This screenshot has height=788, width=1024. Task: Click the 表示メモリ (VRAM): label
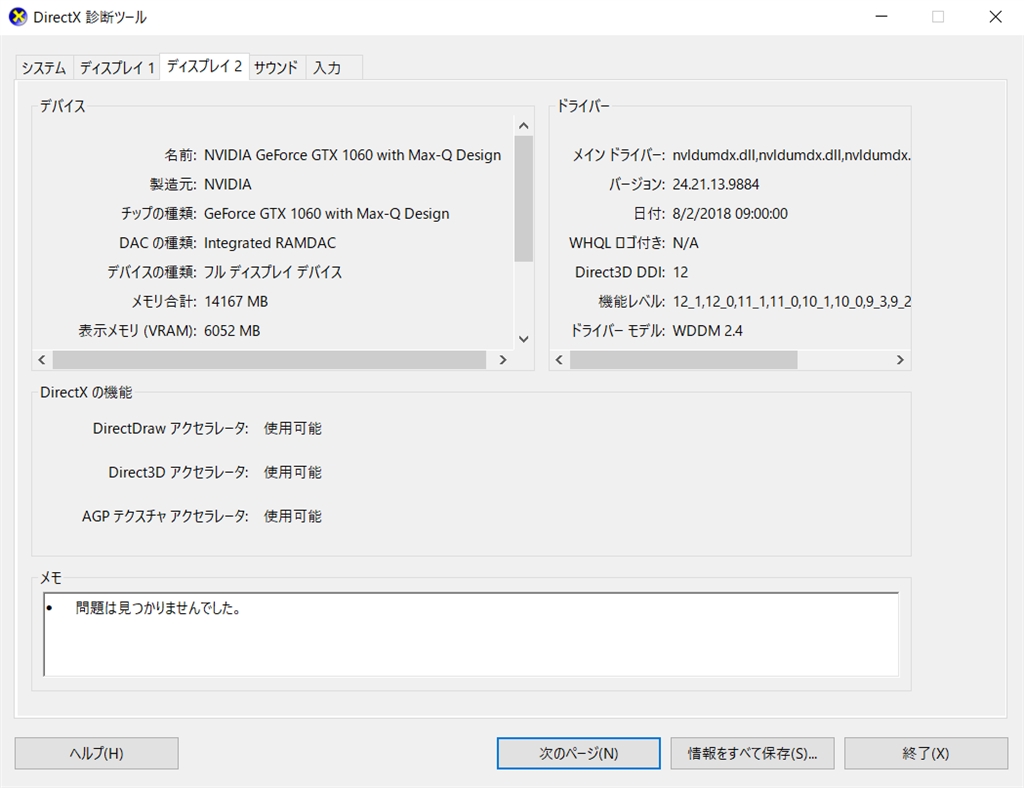(138, 331)
